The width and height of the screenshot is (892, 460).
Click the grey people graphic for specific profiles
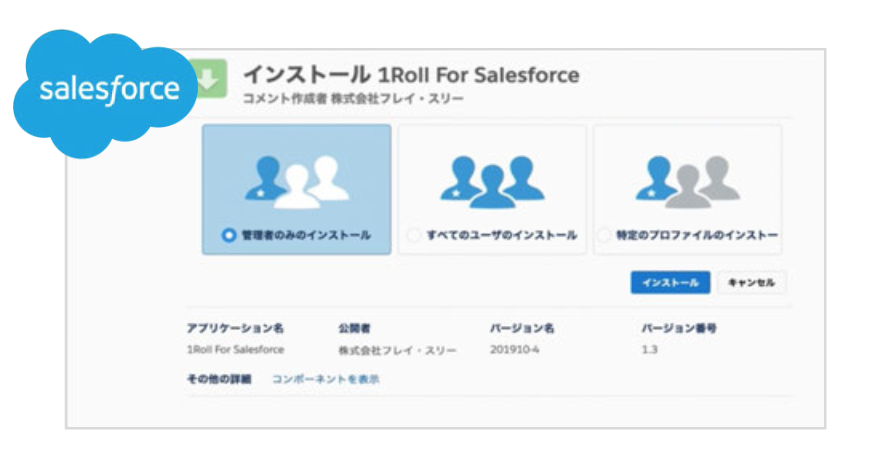coord(688,179)
